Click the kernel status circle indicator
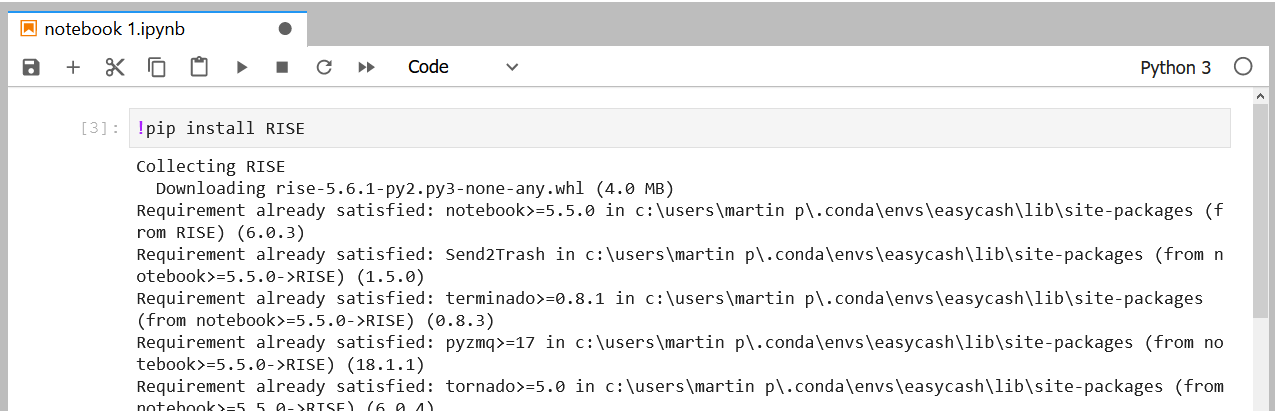This screenshot has height=411, width=1275. (x=1243, y=67)
